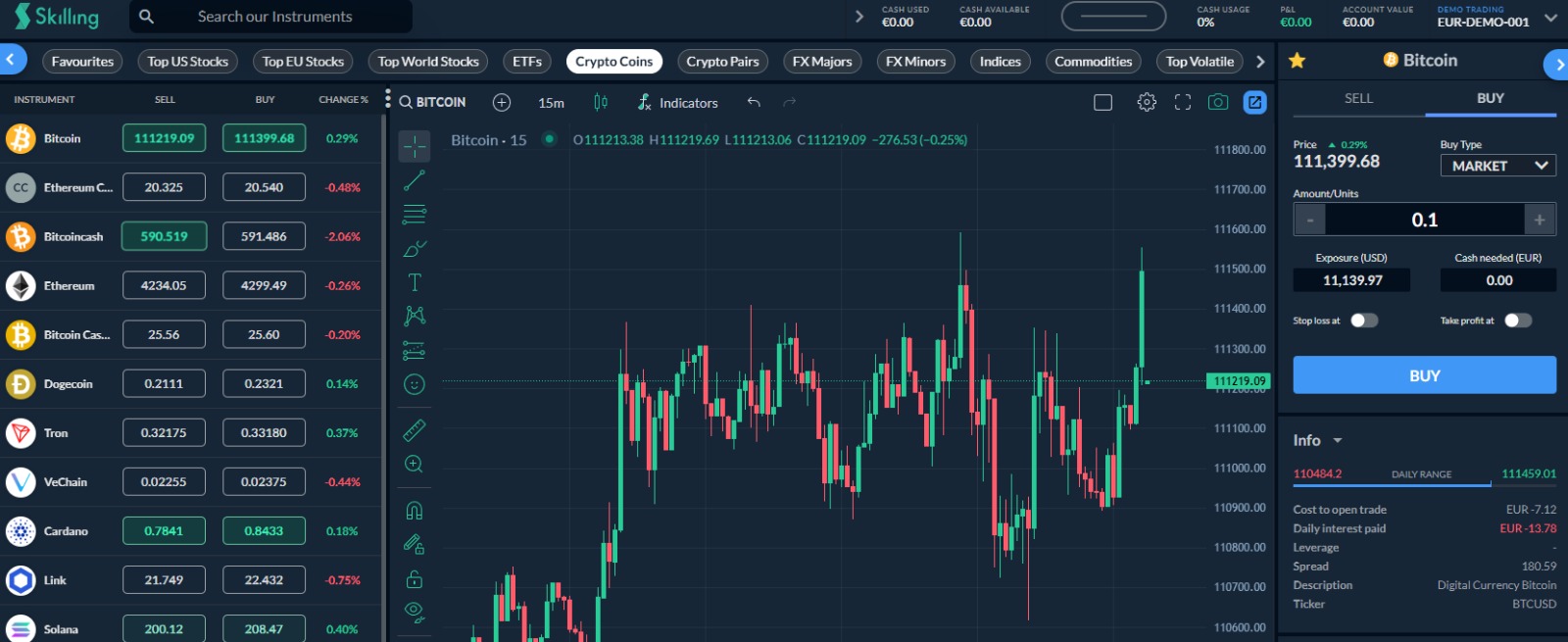Viewport: 1568px width, 642px height.
Task: Click the blue BUY button
Action: [1424, 375]
